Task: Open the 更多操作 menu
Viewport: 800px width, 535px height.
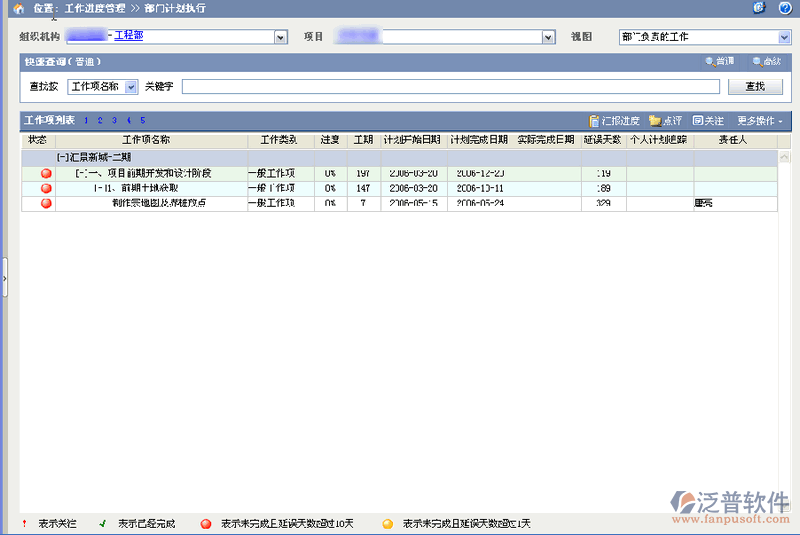Action: click(760, 121)
